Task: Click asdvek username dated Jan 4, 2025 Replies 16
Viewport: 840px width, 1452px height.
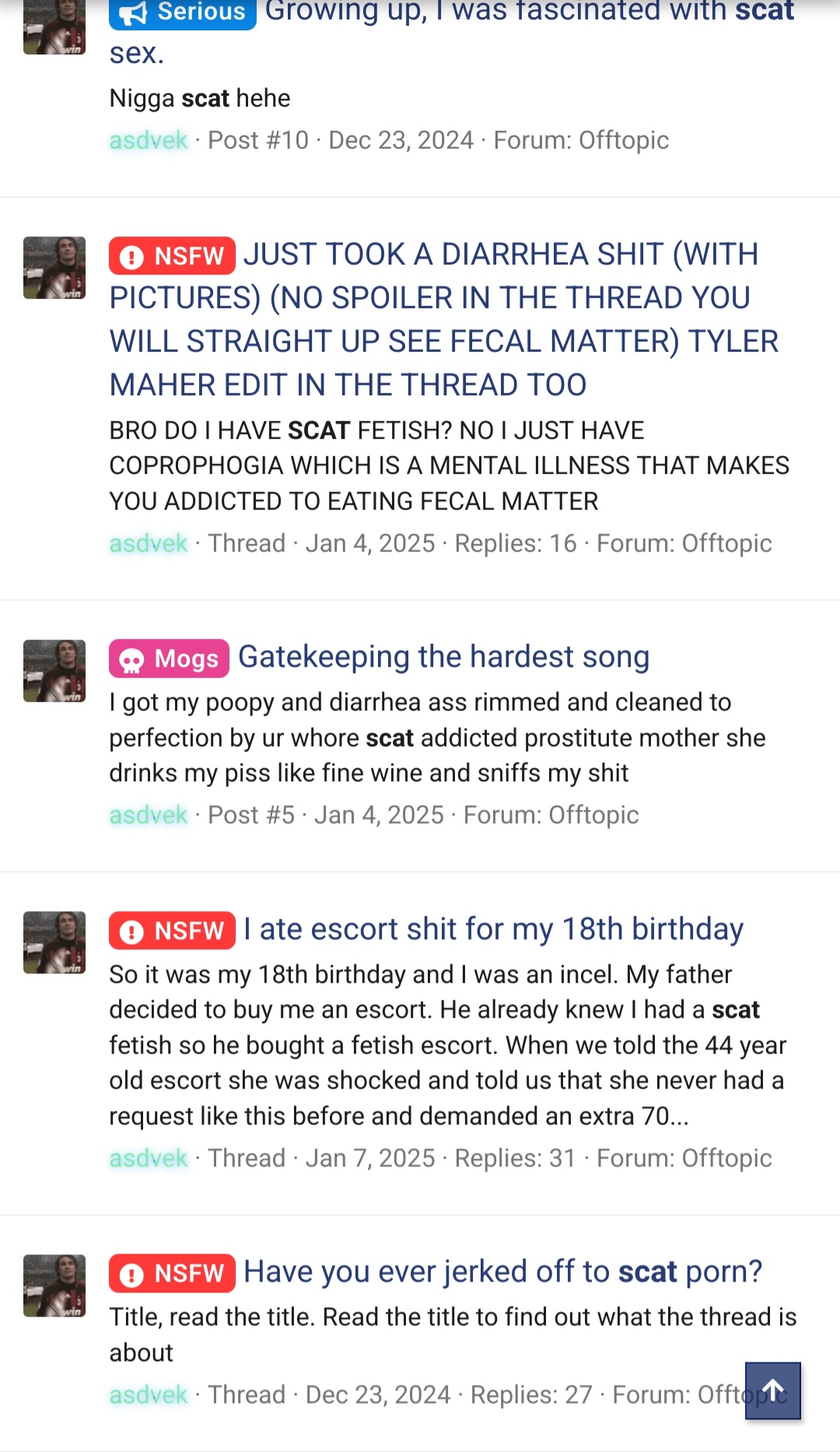Action: 149,543
